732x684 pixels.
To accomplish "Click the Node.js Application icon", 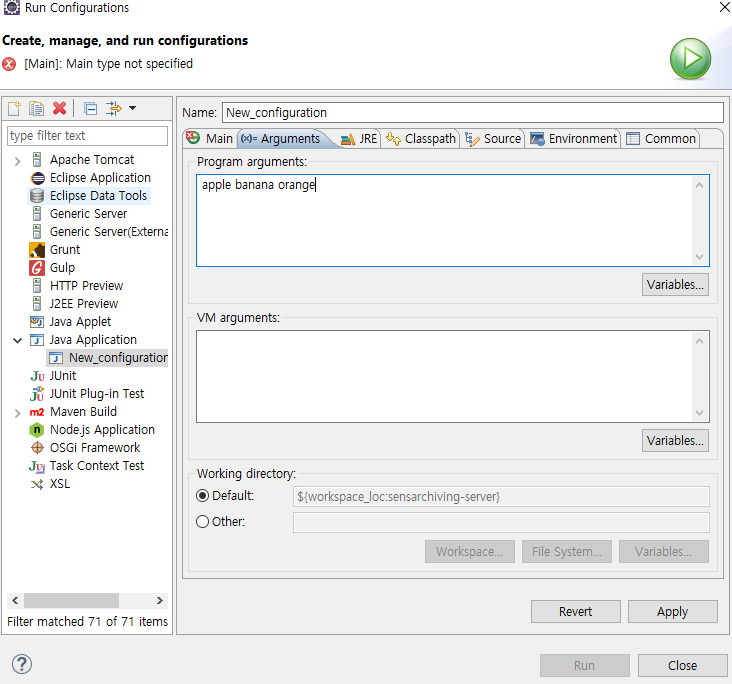I will tap(37, 430).
